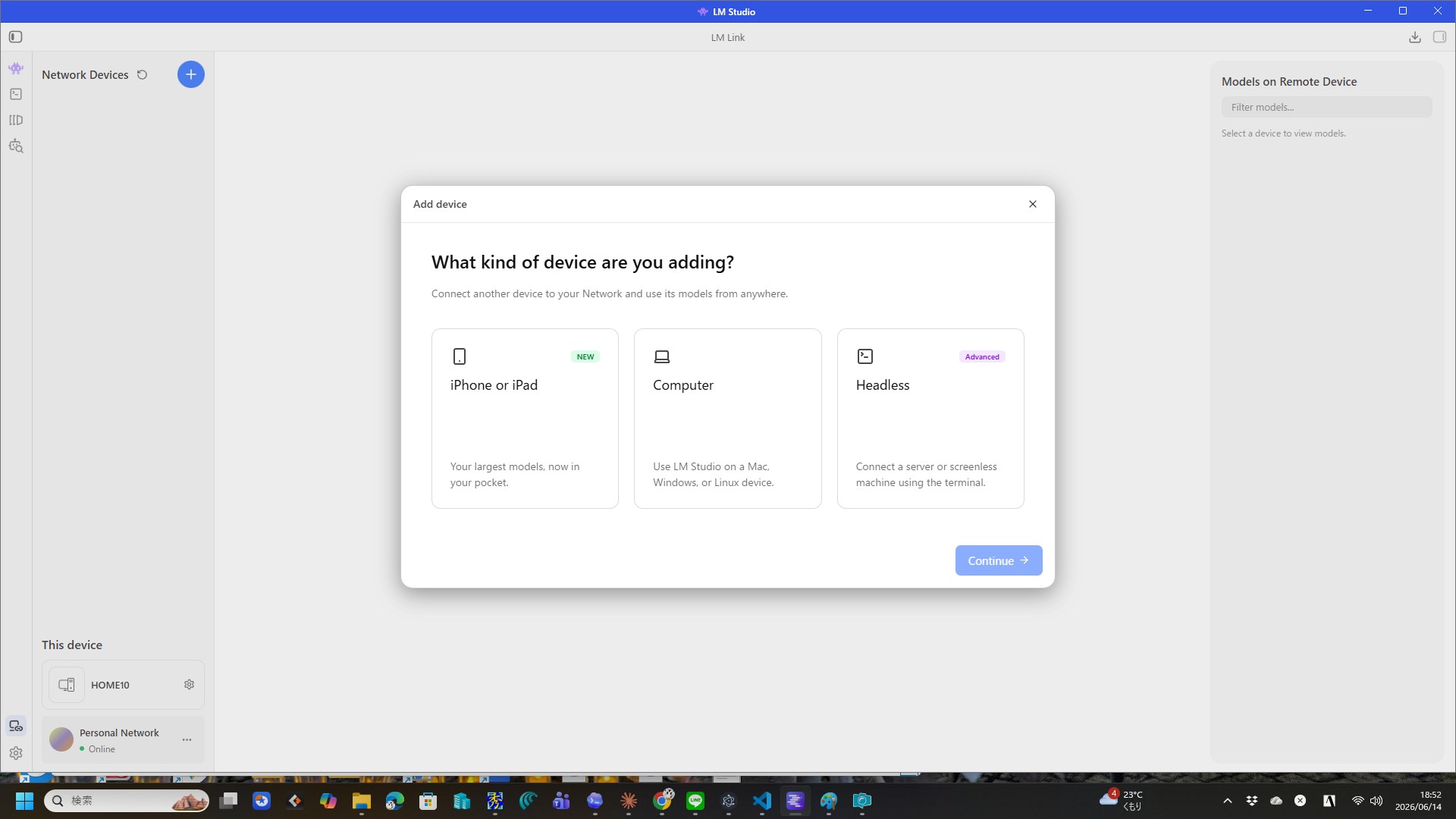Open Google Chrome from the taskbar
Viewport: 1456px width, 819px height.
pos(662,801)
